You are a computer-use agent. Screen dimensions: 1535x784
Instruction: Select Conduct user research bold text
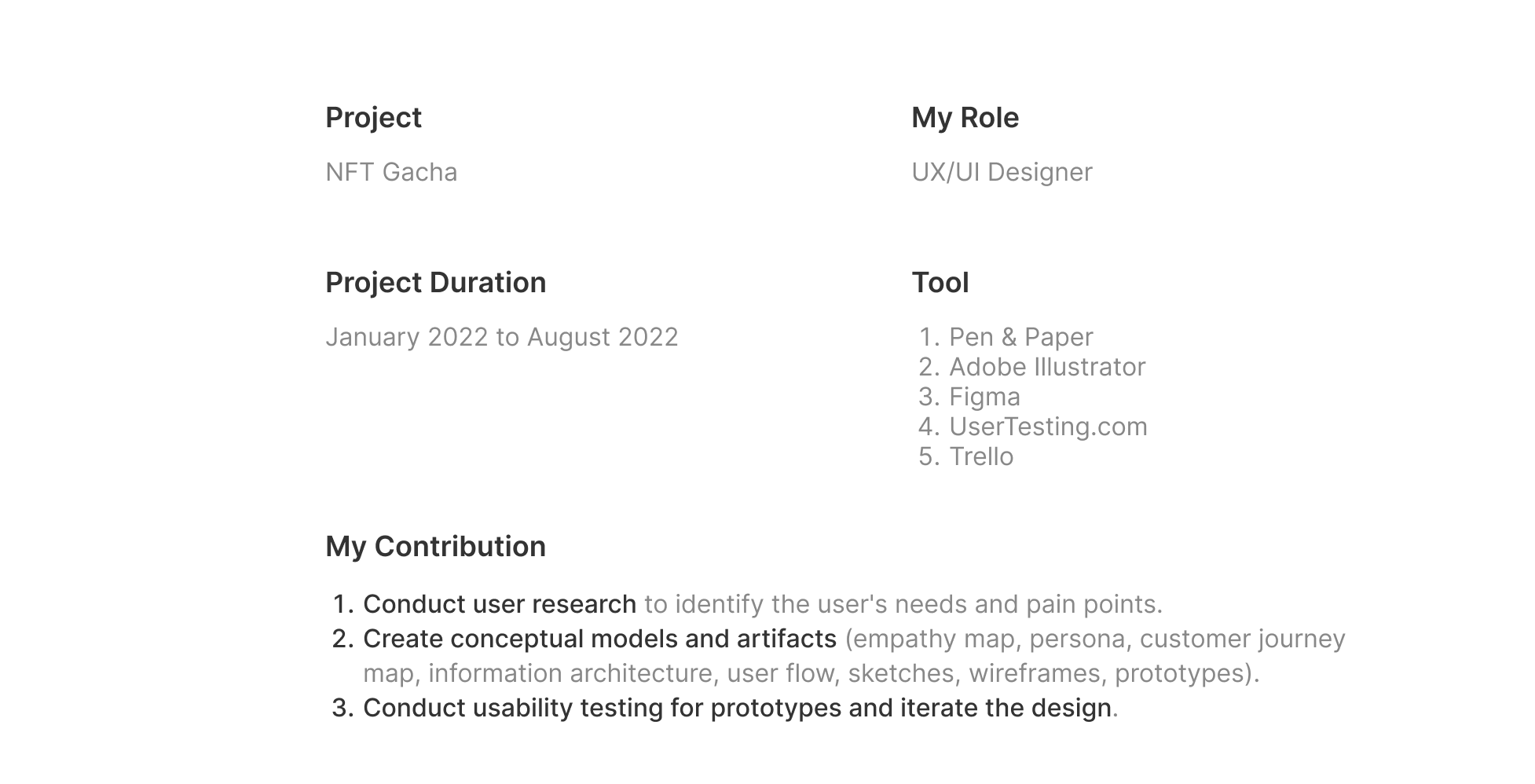(x=500, y=604)
